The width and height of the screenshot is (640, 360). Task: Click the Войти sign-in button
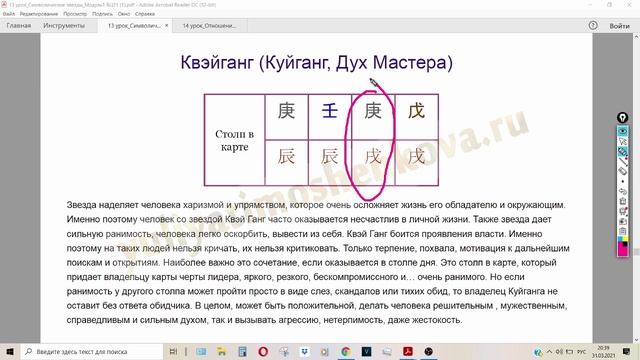click(620, 26)
